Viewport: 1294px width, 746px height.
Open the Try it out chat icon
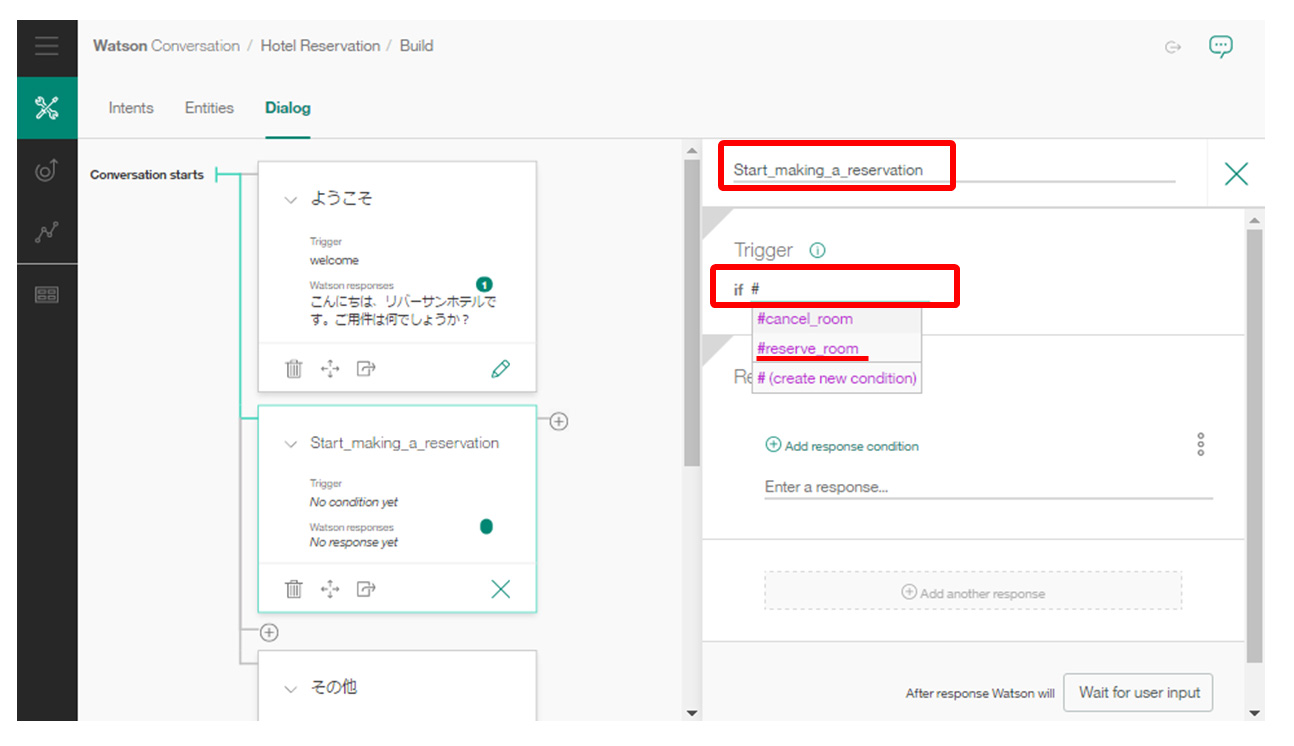click(x=1220, y=46)
